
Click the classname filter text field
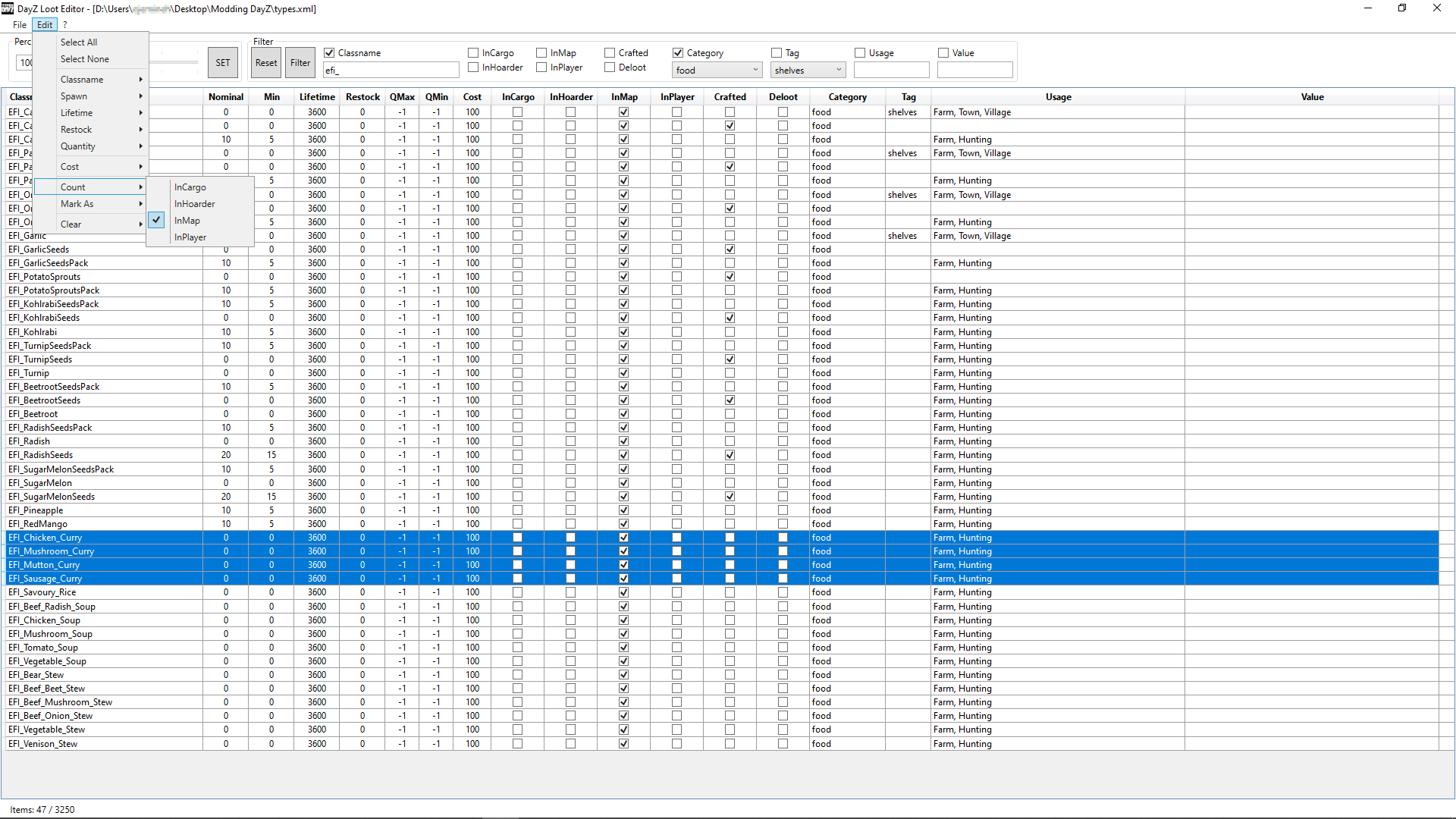pyautogui.click(x=391, y=71)
